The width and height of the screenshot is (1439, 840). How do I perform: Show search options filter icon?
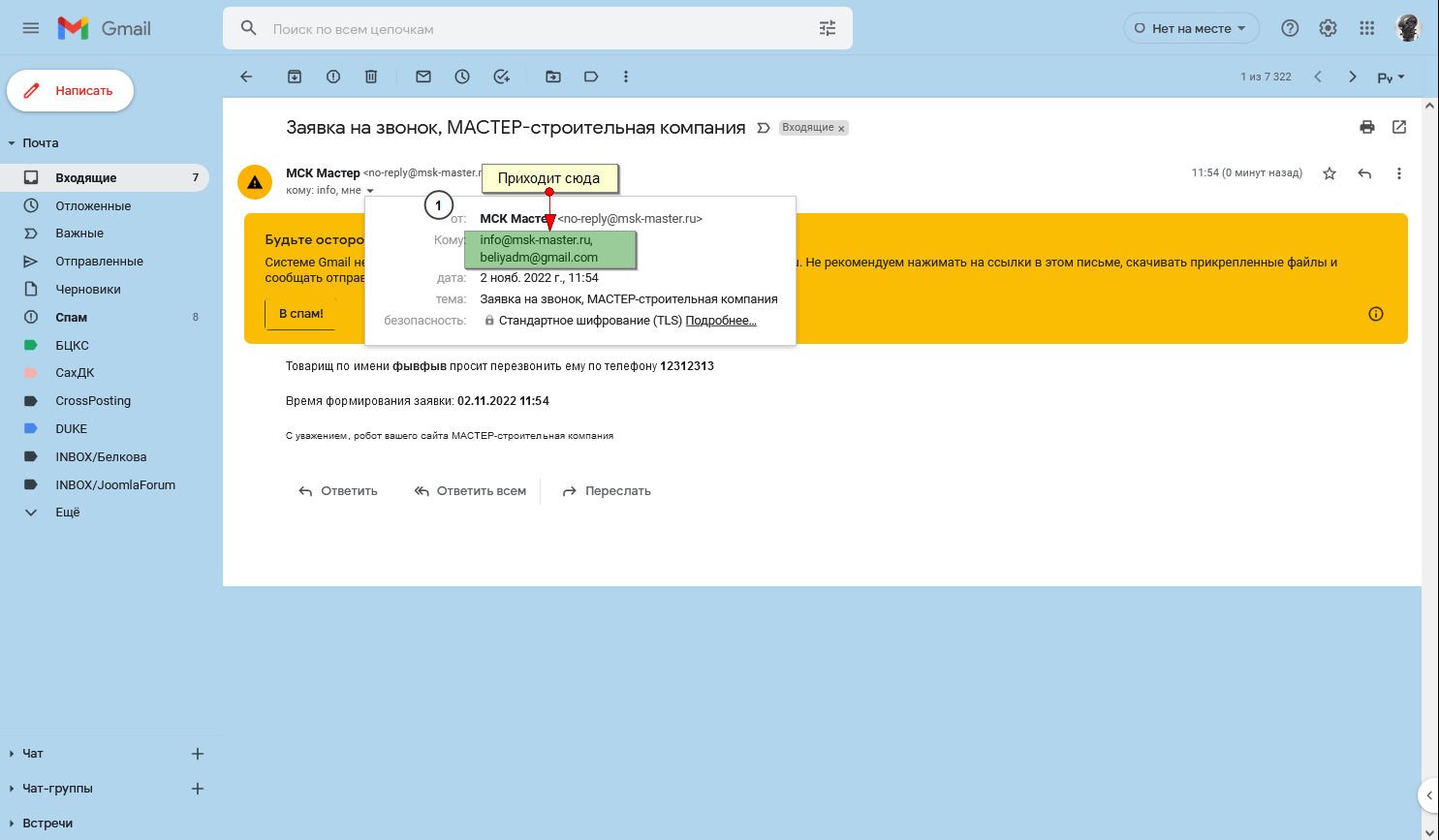point(828,28)
